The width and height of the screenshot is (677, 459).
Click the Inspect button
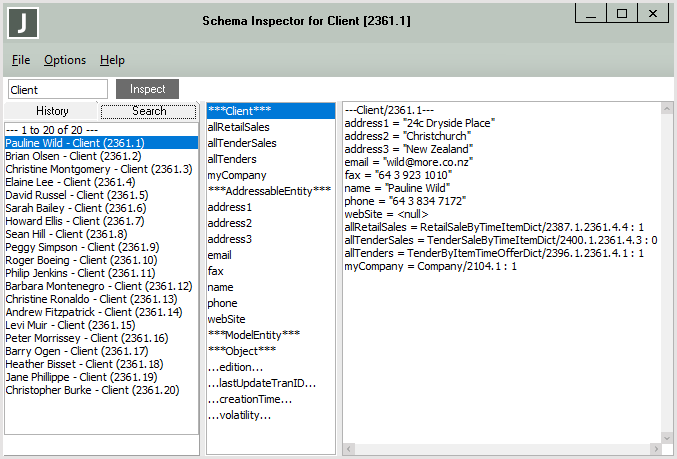tap(147, 89)
